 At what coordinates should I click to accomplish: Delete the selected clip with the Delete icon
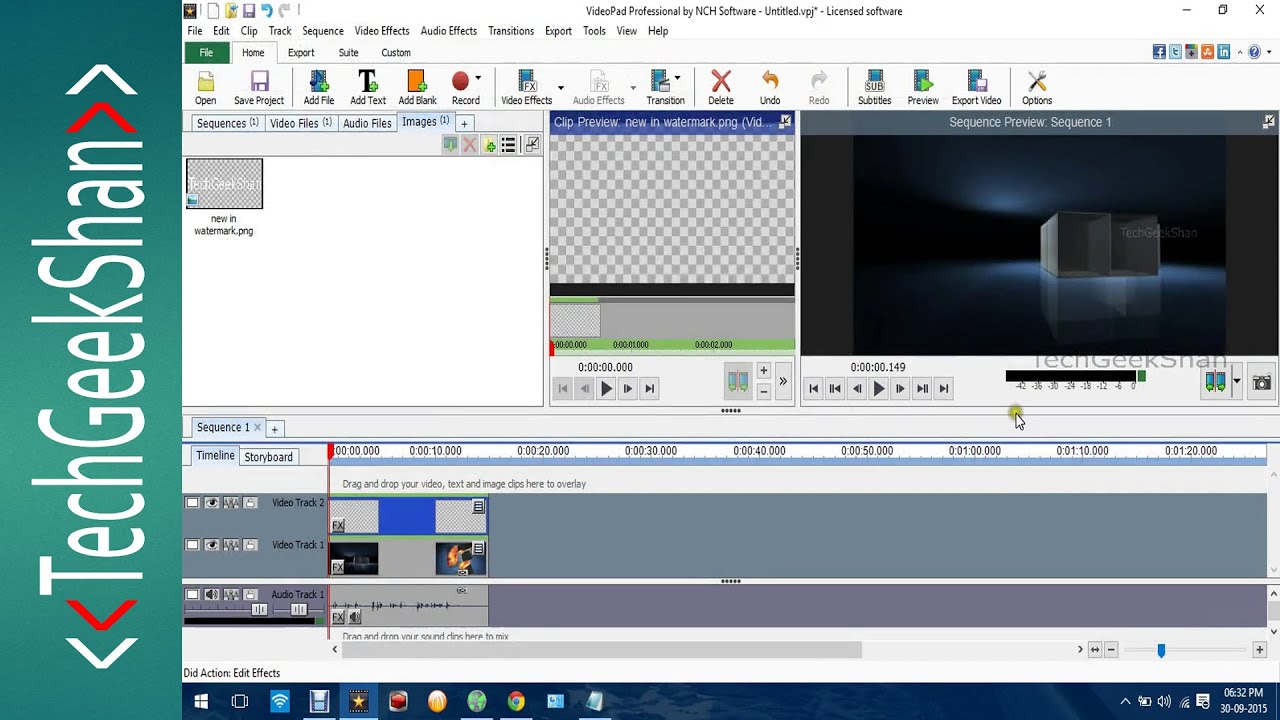(721, 88)
